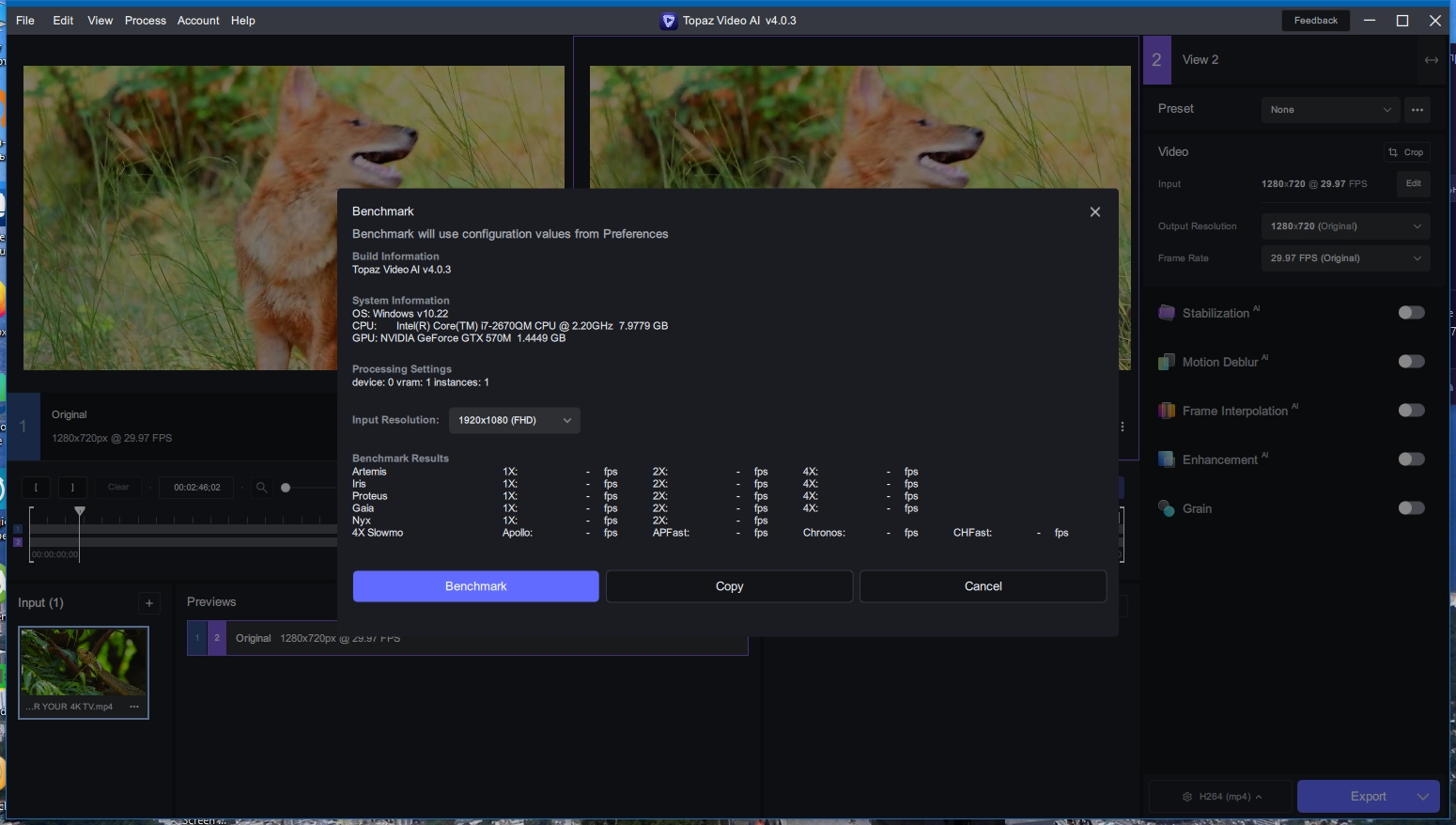Select the Original preview row
This screenshot has height=825, width=1456.
pos(467,638)
